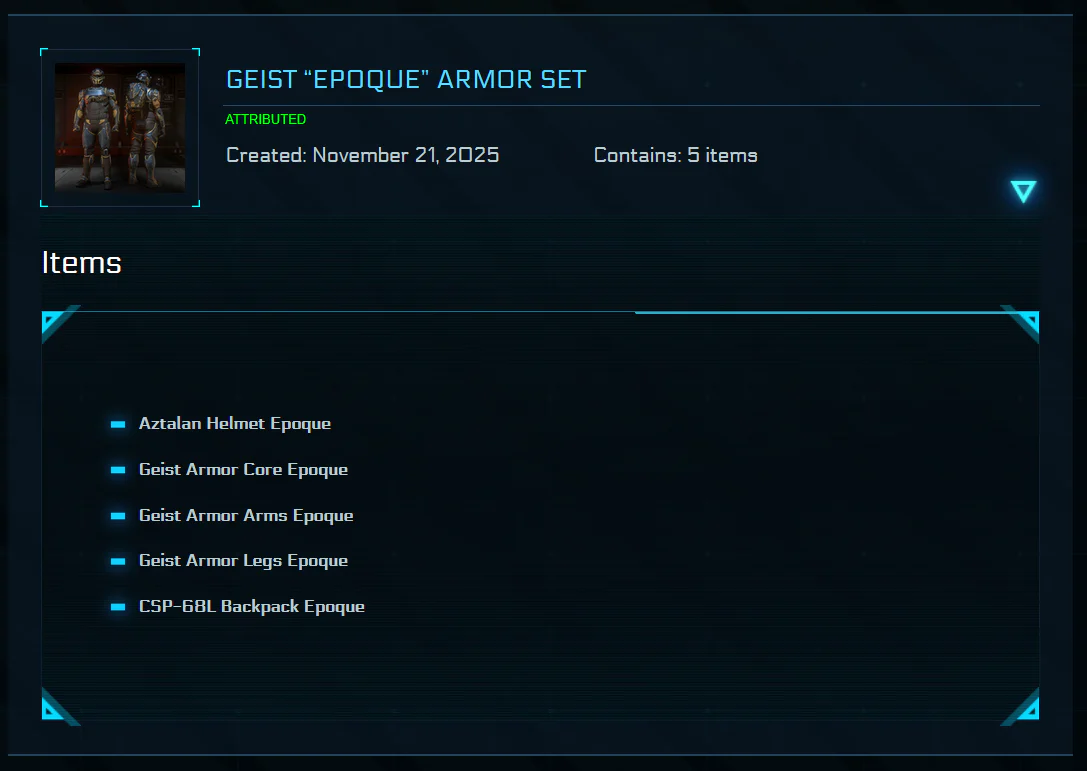Click the bullet icon beside Geist Armor Core
The image size is (1087, 771).
tap(118, 470)
